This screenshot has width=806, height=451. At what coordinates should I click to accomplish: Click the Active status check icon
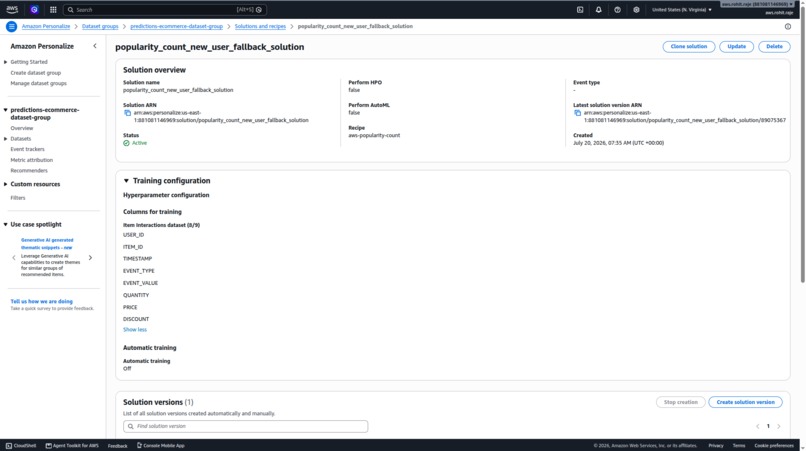tap(126, 143)
